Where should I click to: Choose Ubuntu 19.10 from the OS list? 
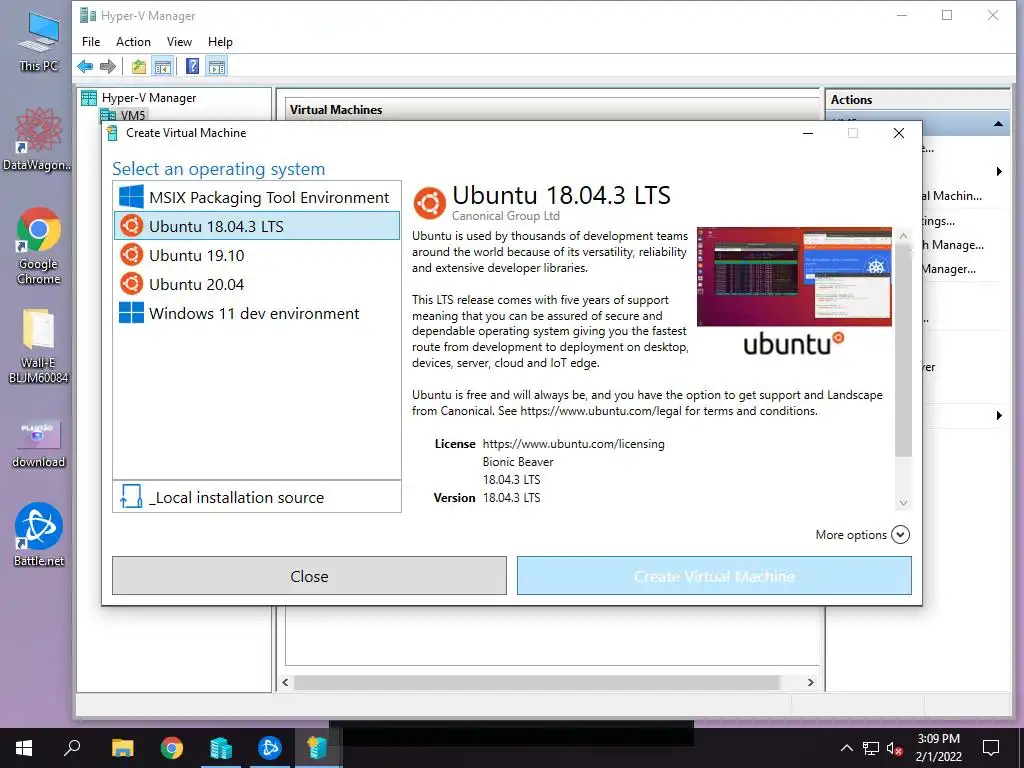257,255
